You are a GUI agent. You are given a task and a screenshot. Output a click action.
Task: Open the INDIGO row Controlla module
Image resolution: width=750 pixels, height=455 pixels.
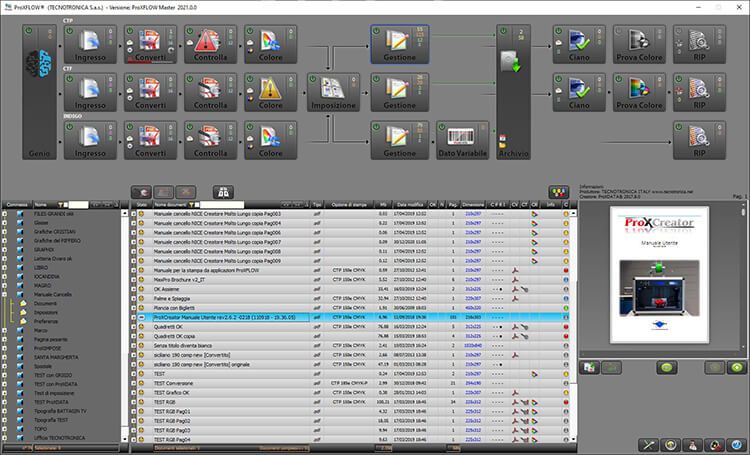(210, 140)
